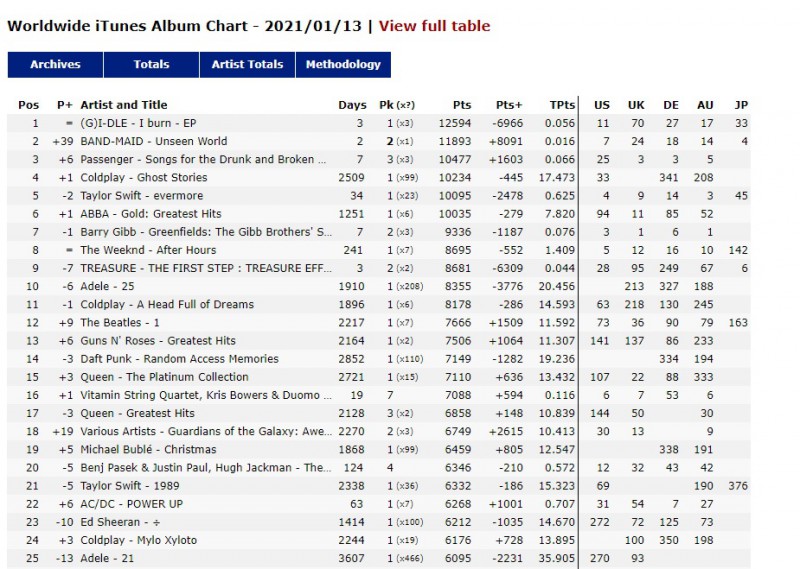800x569 pixels.
Task: Select Adele - 25 chart entry
Action: (108, 286)
